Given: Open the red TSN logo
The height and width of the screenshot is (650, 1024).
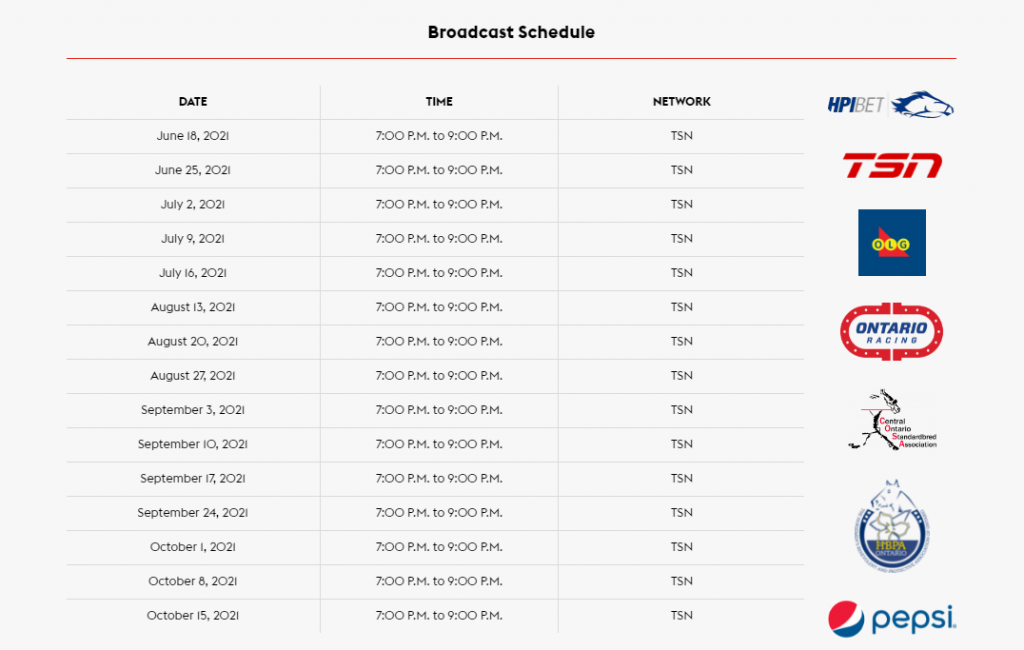Looking at the screenshot, I should click(x=892, y=165).
